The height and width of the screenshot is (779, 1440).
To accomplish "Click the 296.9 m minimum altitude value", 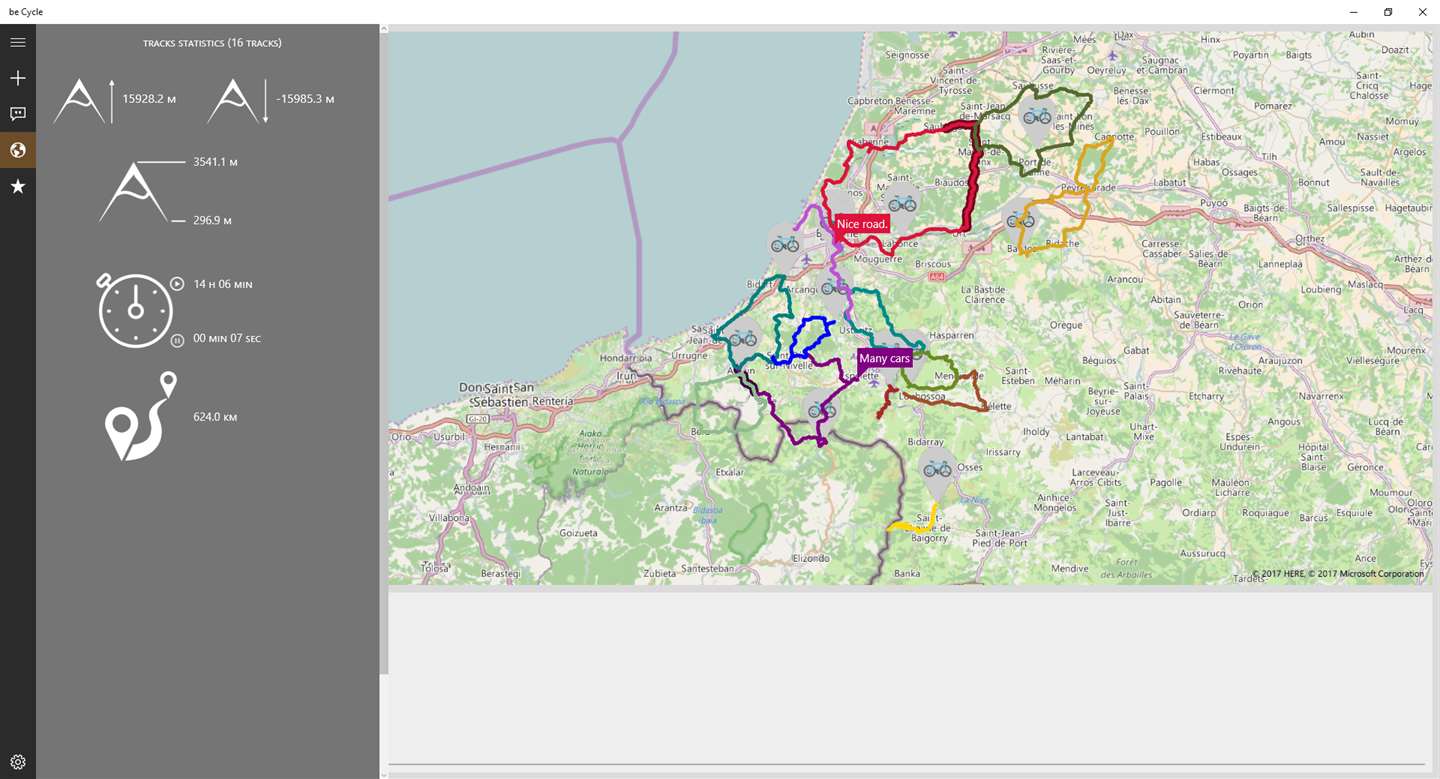I will coord(212,220).
